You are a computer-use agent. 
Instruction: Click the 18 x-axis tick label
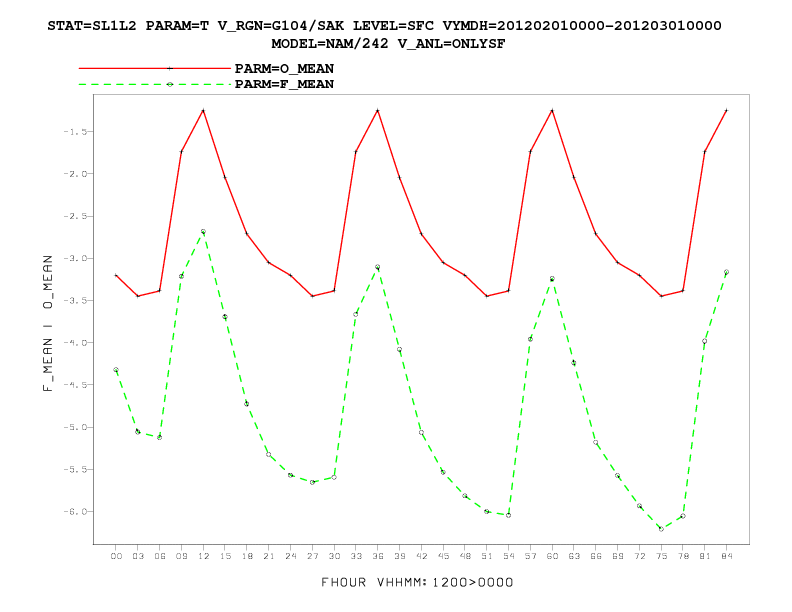pyautogui.click(x=247, y=556)
